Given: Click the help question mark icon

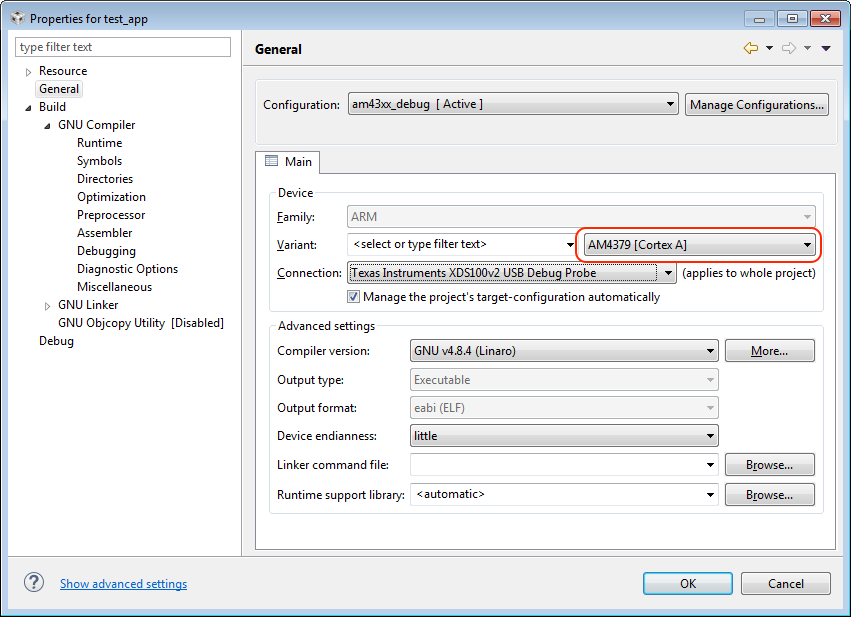Looking at the screenshot, I should pos(34,583).
